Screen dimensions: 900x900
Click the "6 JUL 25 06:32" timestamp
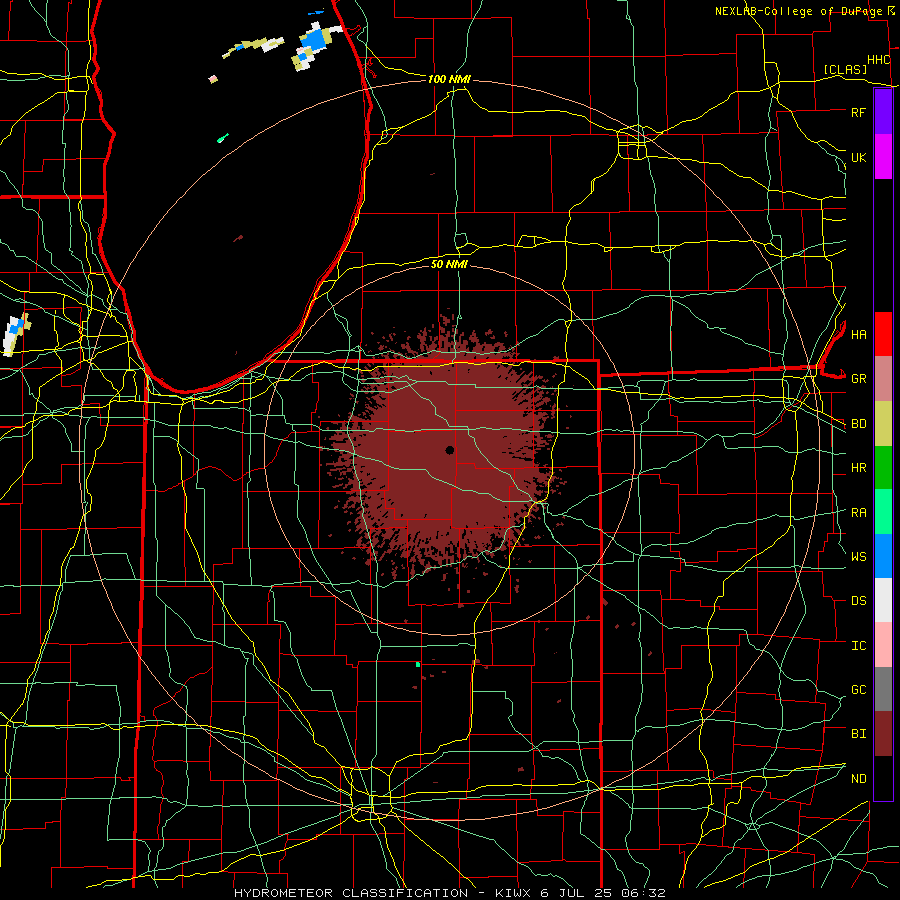click(x=603, y=893)
